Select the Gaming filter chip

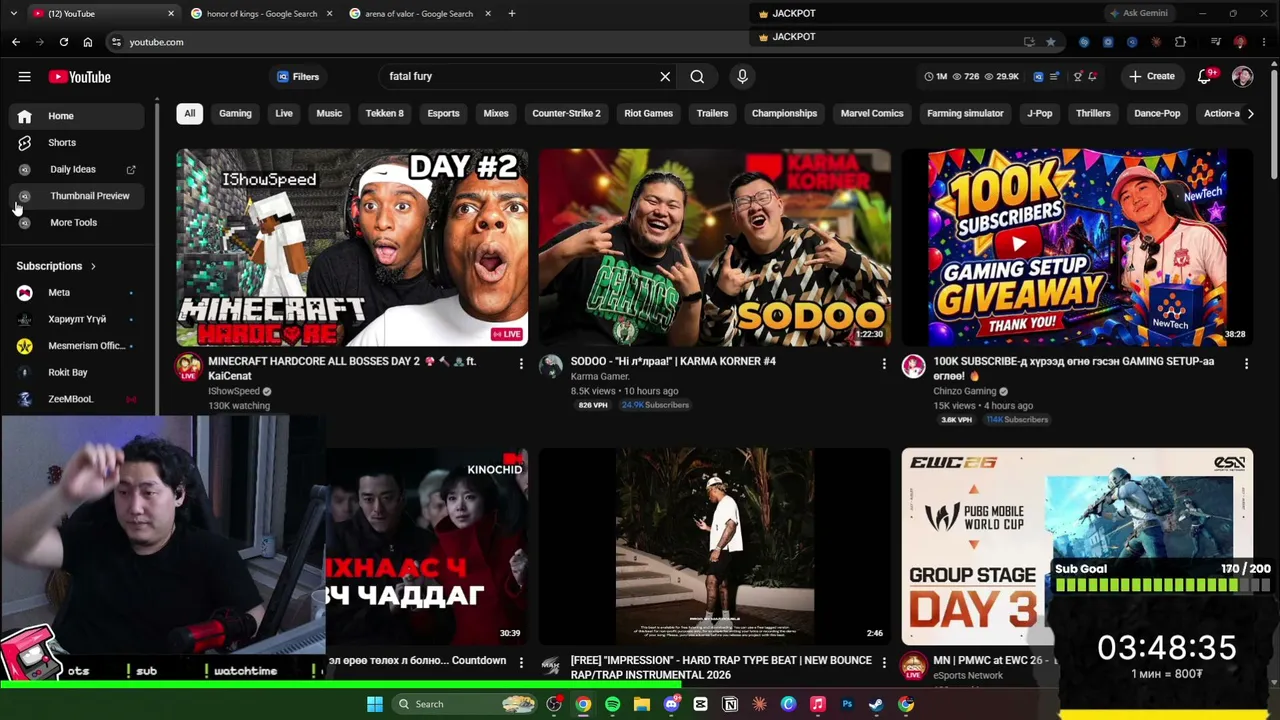tap(235, 113)
